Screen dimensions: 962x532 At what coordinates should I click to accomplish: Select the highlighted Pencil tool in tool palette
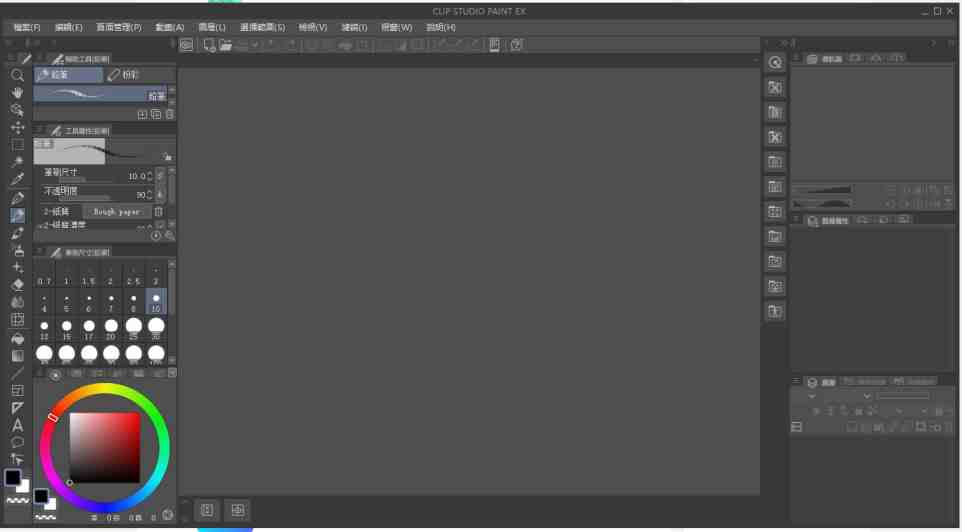point(17,215)
